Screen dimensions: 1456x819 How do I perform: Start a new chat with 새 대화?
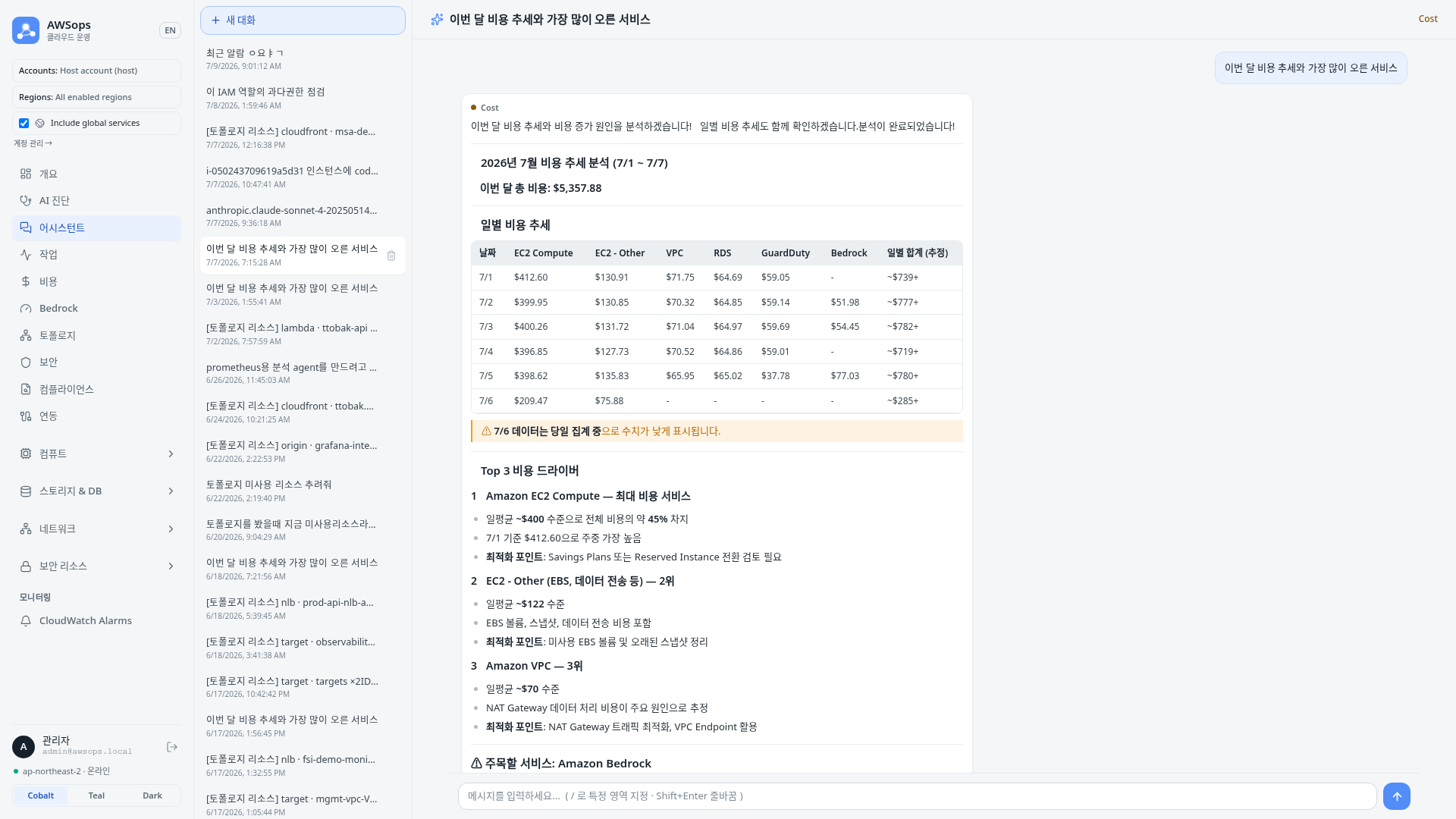click(x=303, y=20)
